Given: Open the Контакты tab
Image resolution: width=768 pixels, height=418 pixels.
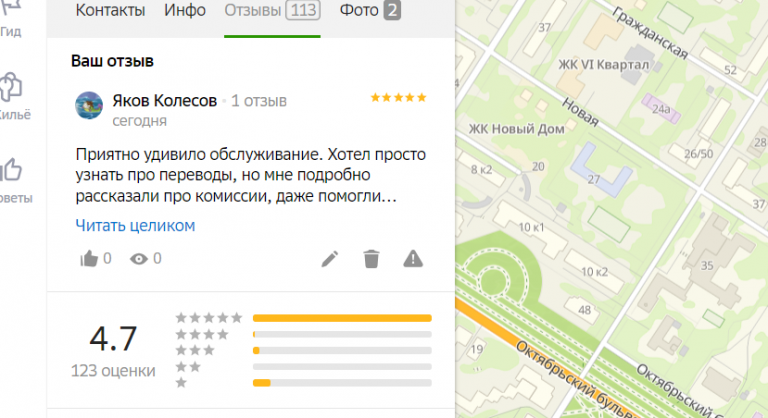Looking at the screenshot, I should click(x=110, y=10).
